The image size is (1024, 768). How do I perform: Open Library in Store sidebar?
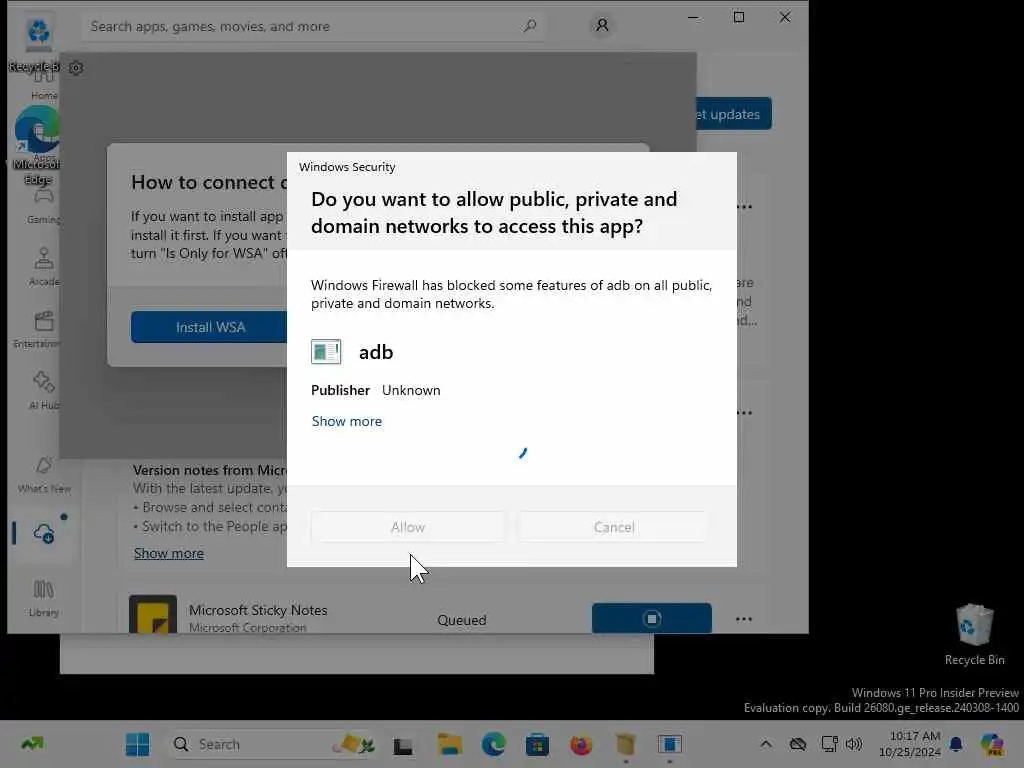(x=44, y=598)
